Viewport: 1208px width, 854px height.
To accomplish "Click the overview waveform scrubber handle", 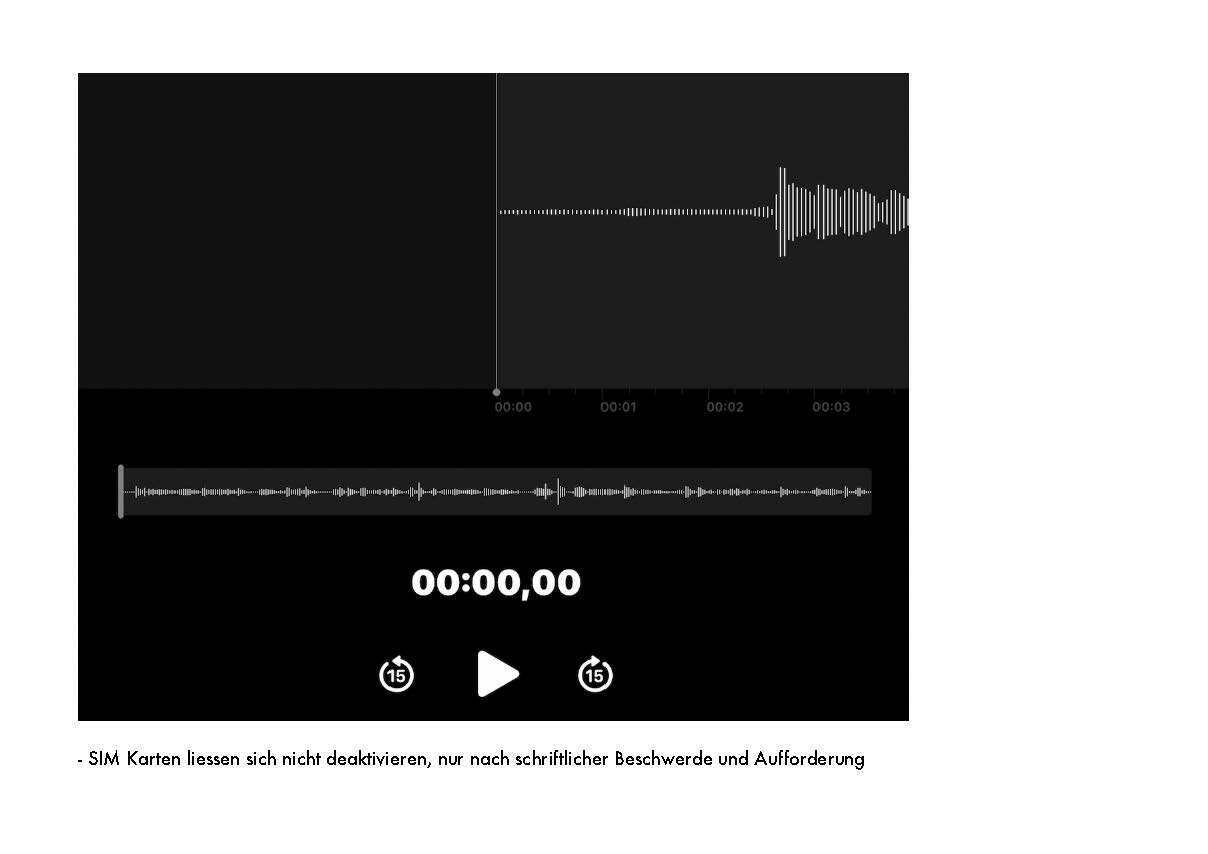I will pos(121,491).
